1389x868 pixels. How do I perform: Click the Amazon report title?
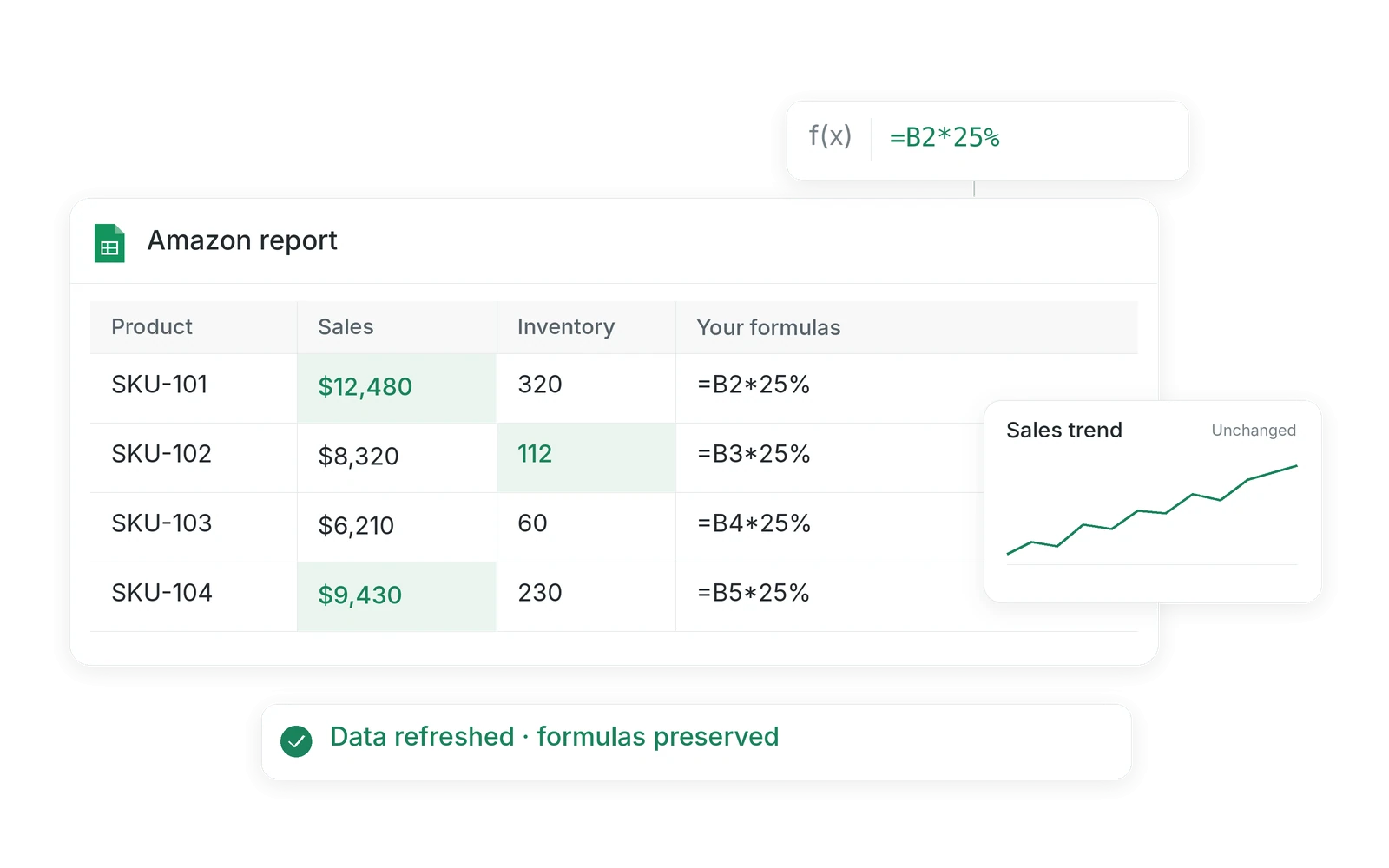242,240
